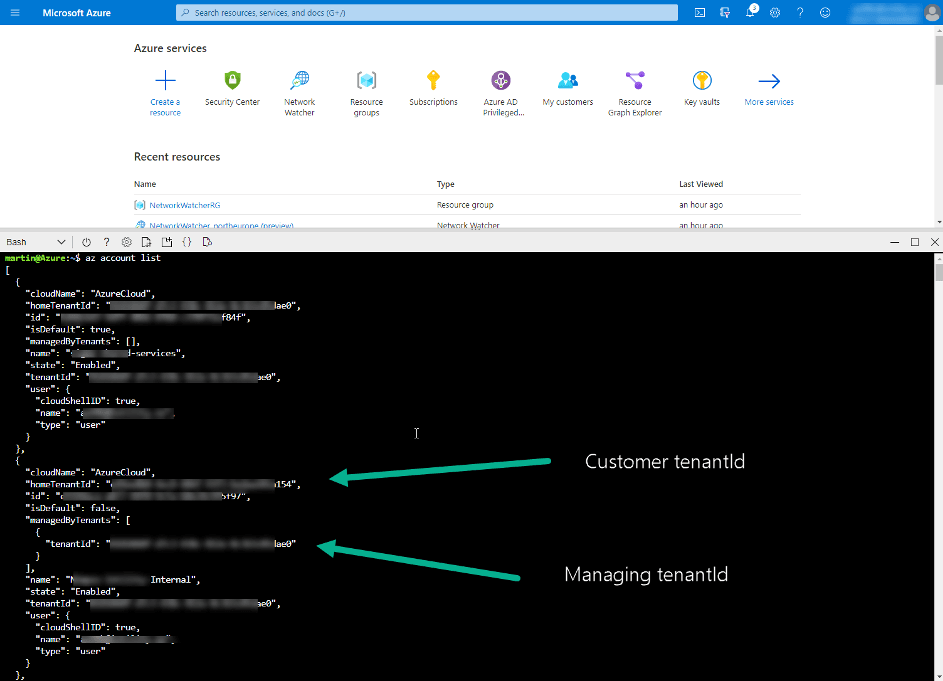Viewport: 943px width, 681px height.
Task: Open the NetworkWatcherRG resource link
Action: click(x=185, y=205)
